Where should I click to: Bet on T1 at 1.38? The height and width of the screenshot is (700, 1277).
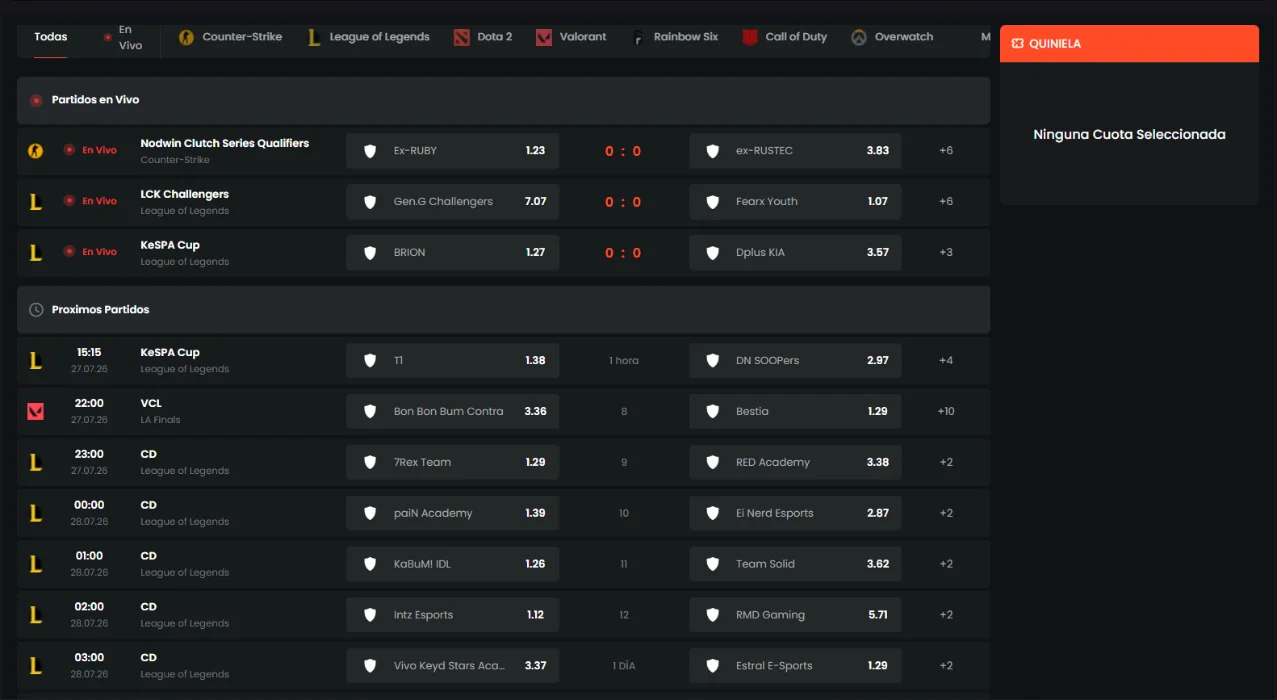click(452, 361)
